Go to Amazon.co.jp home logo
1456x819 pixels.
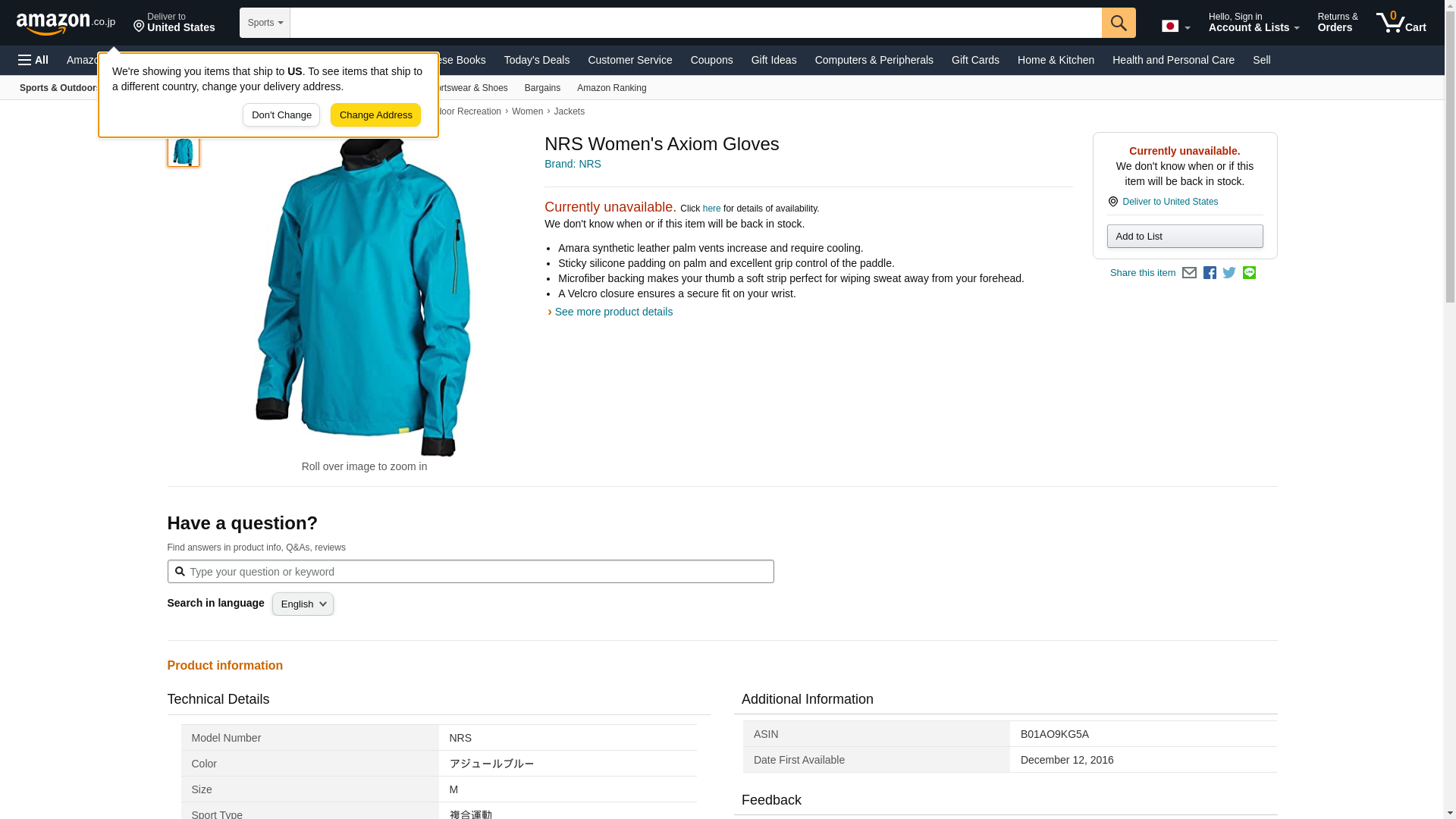point(65,23)
